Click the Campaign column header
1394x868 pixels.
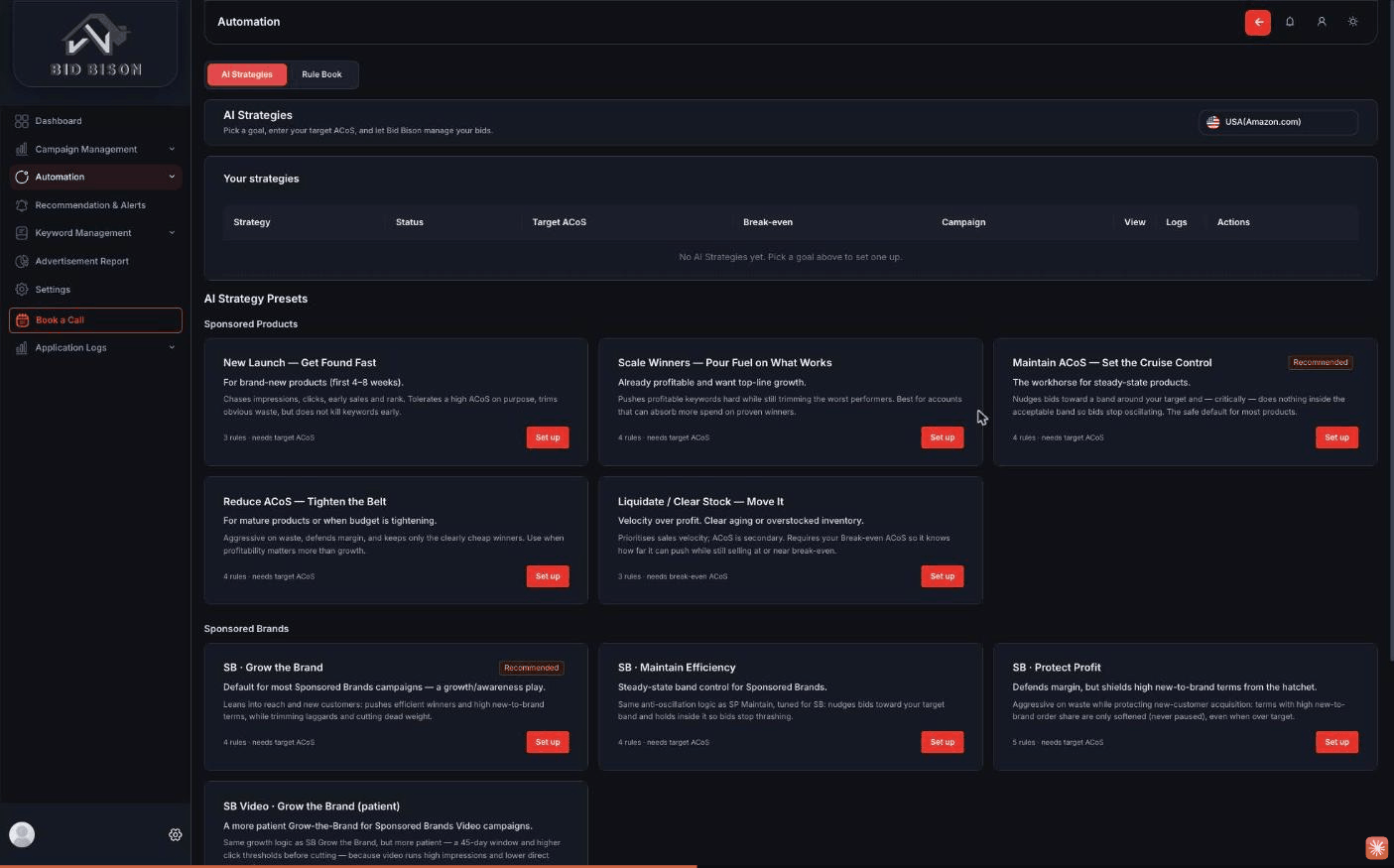coord(963,222)
